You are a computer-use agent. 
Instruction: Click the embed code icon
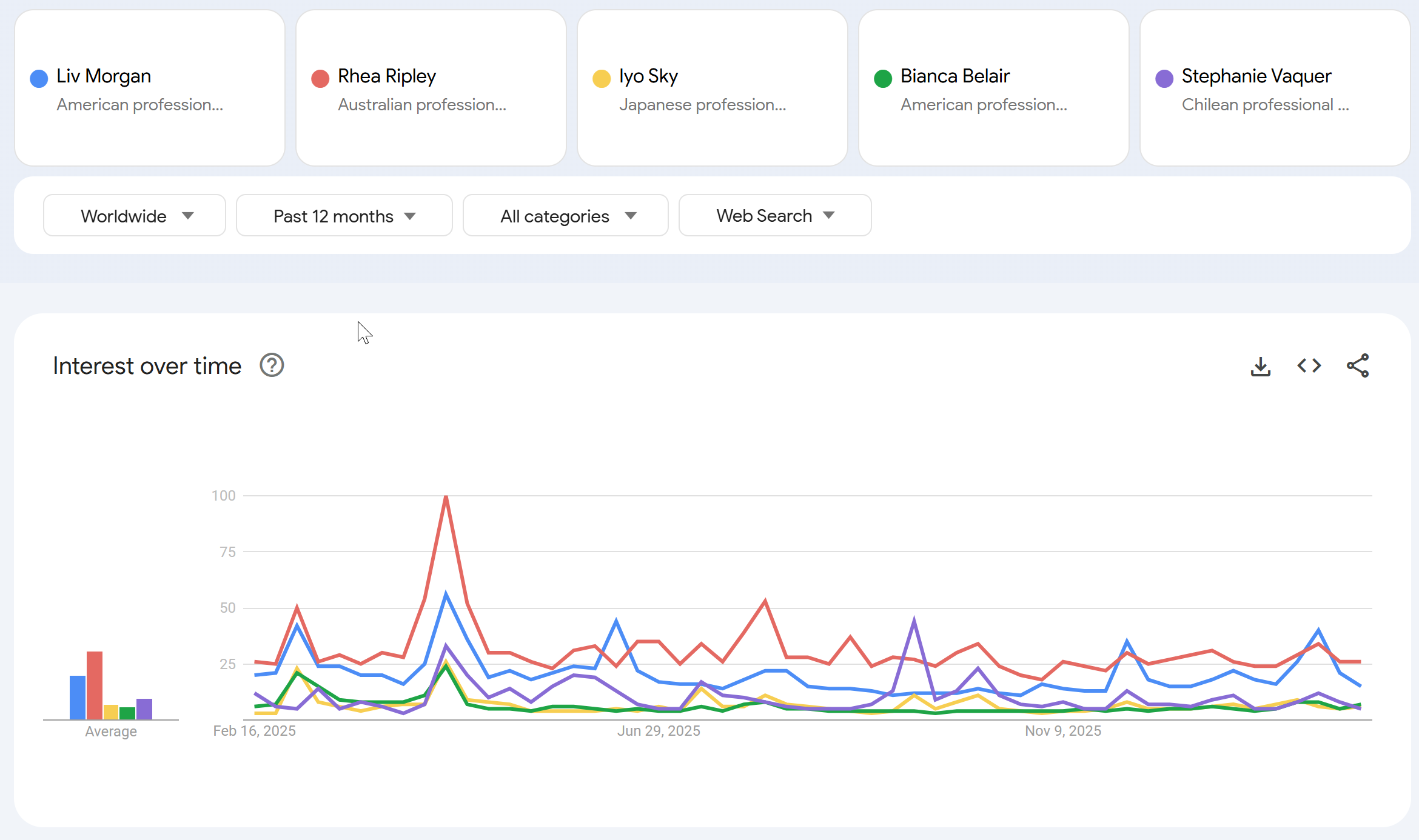click(1309, 365)
